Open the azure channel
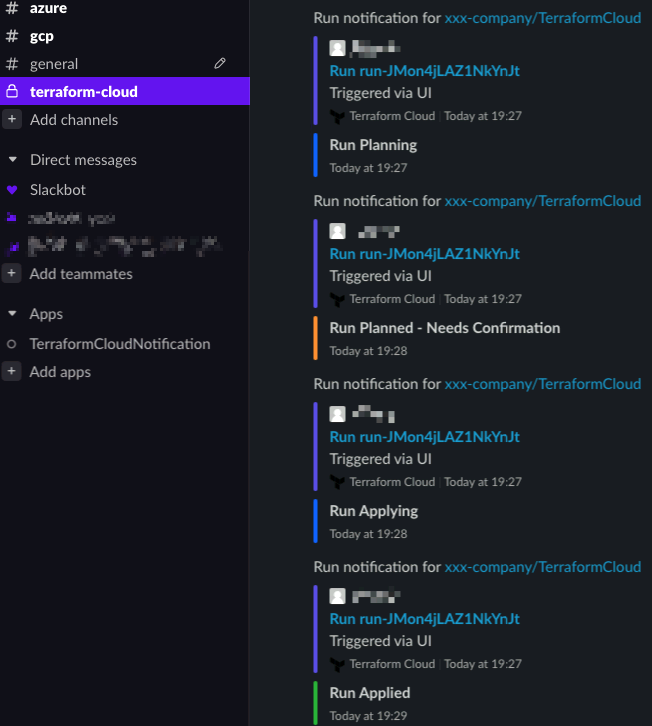 coord(48,8)
